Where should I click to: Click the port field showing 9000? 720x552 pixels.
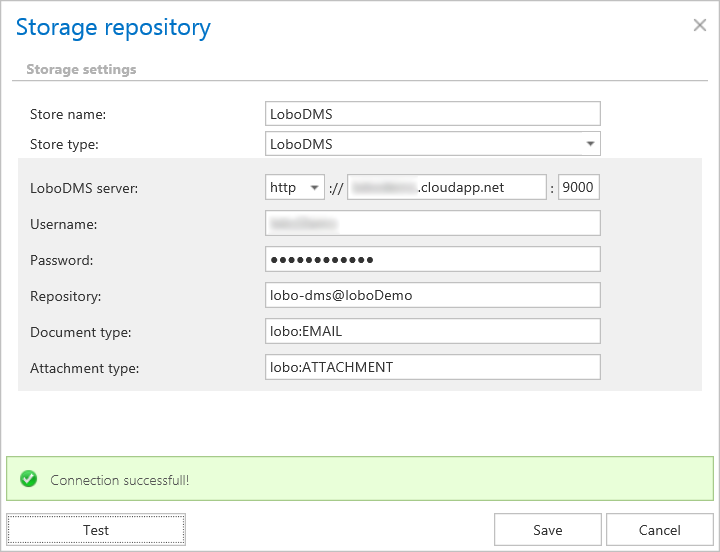coord(579,187)
